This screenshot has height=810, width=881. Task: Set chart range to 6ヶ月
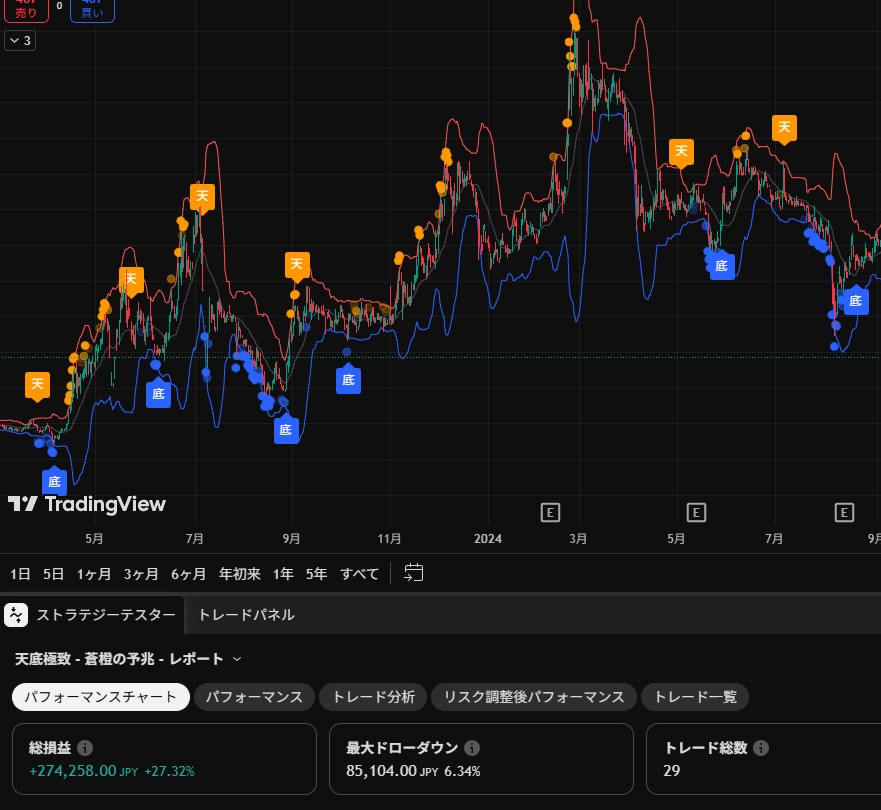pyautogui.click(x=188, y=574)
